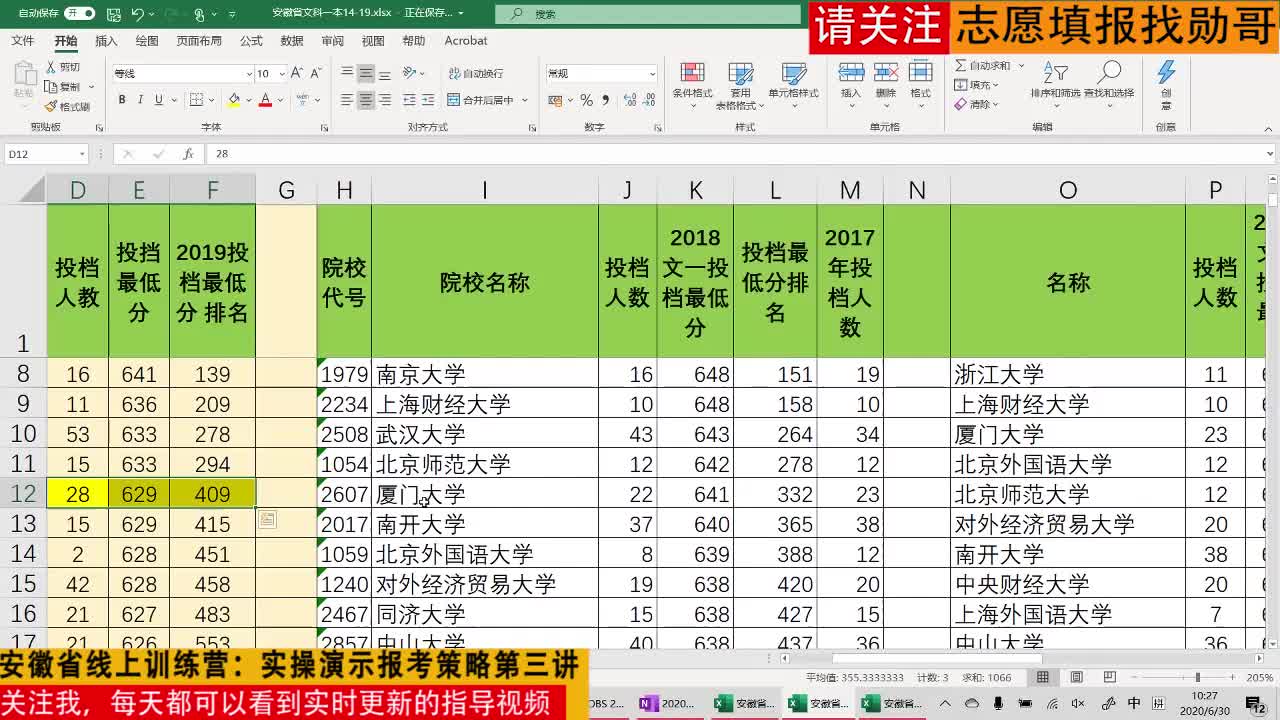1280x720 pixels.
Task: Open Format as Table (套用表格格式)
Action: [741, 86]
